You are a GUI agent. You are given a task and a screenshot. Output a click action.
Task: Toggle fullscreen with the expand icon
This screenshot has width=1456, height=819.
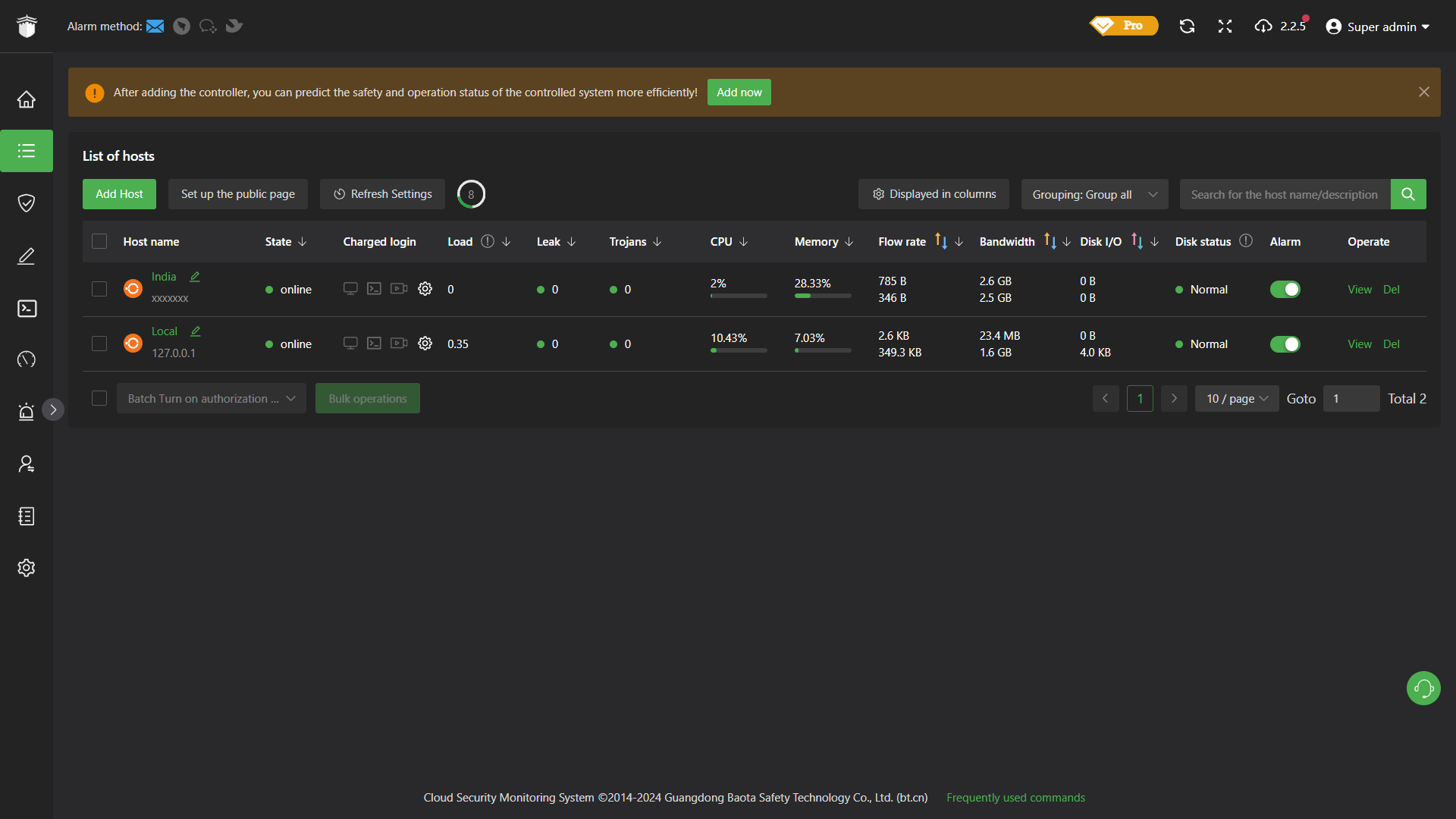(x=1225, y=27)
